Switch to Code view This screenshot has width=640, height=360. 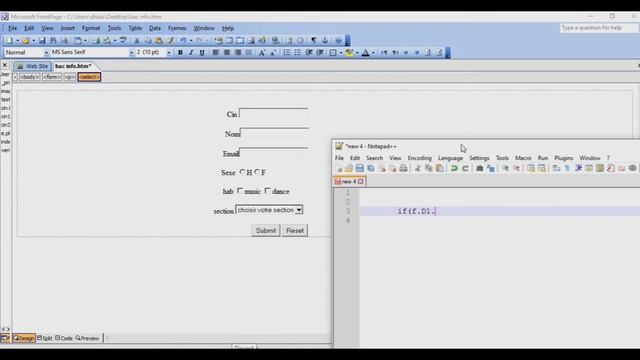tap(64, 338)
